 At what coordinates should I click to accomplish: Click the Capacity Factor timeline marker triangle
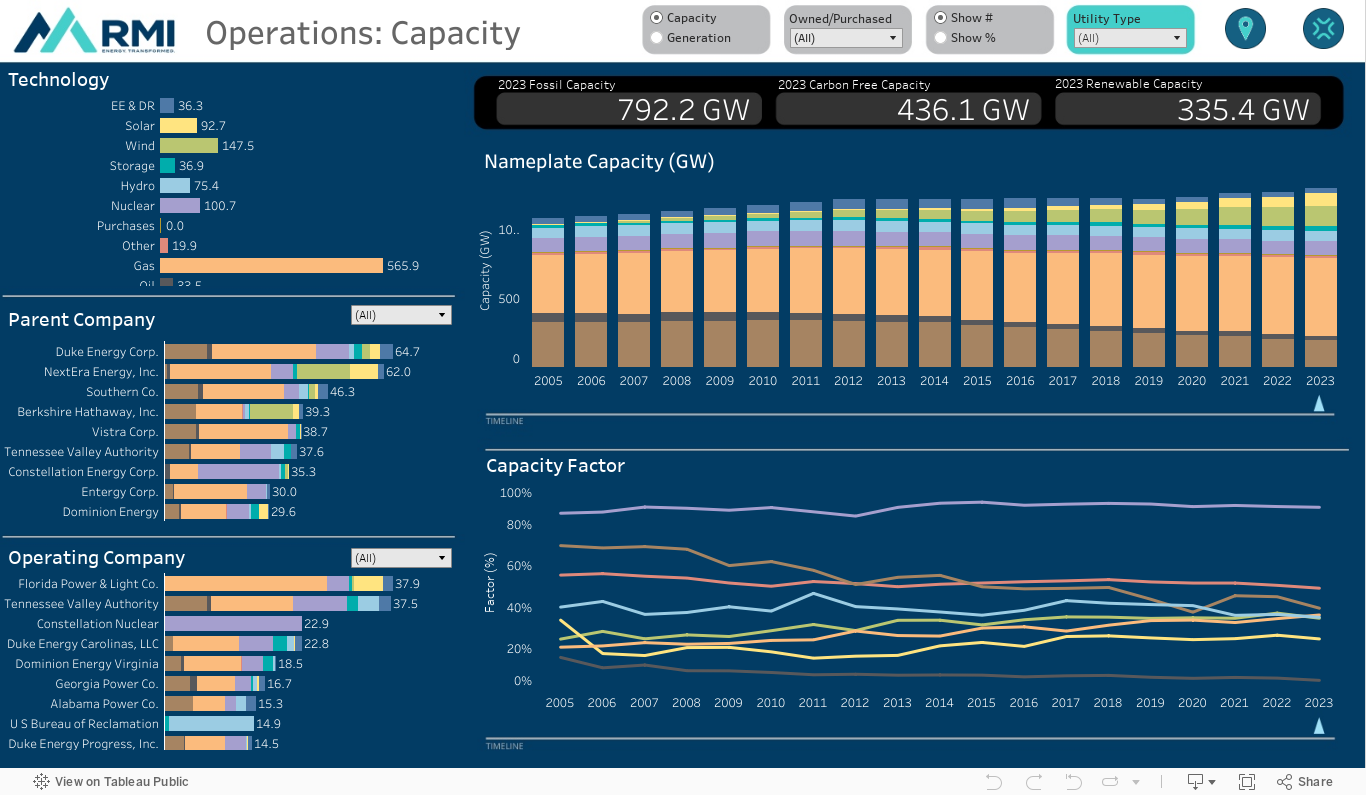(1319, 725)
